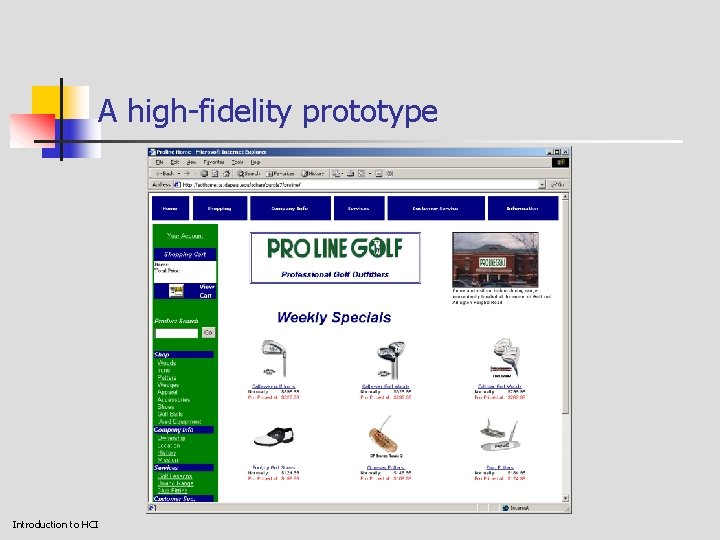Click the Accessories link under Shop
This screenshot has height=540, width=720.
[x=174, y=399]
